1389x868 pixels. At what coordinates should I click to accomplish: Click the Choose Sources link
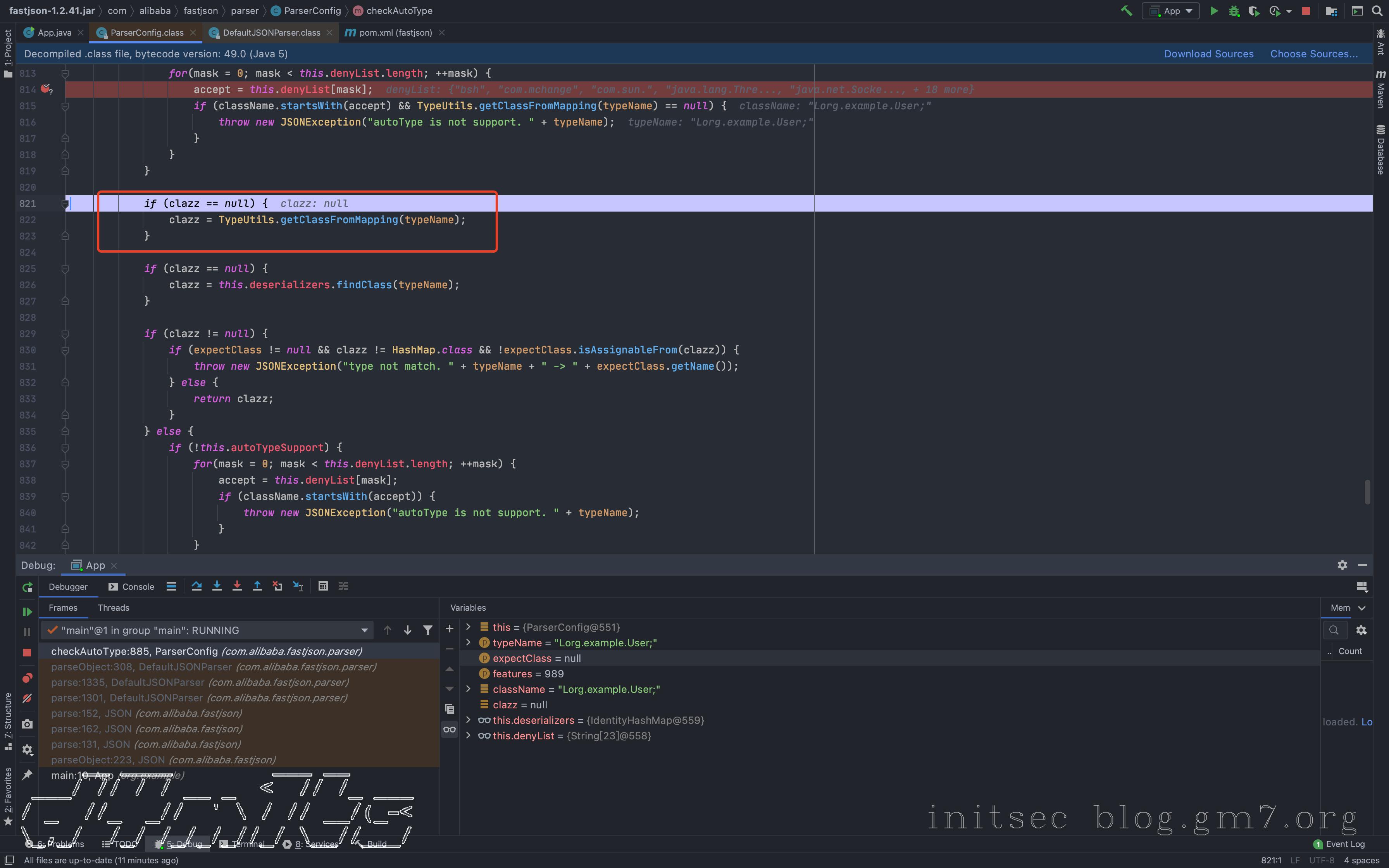pos(1313,54)
